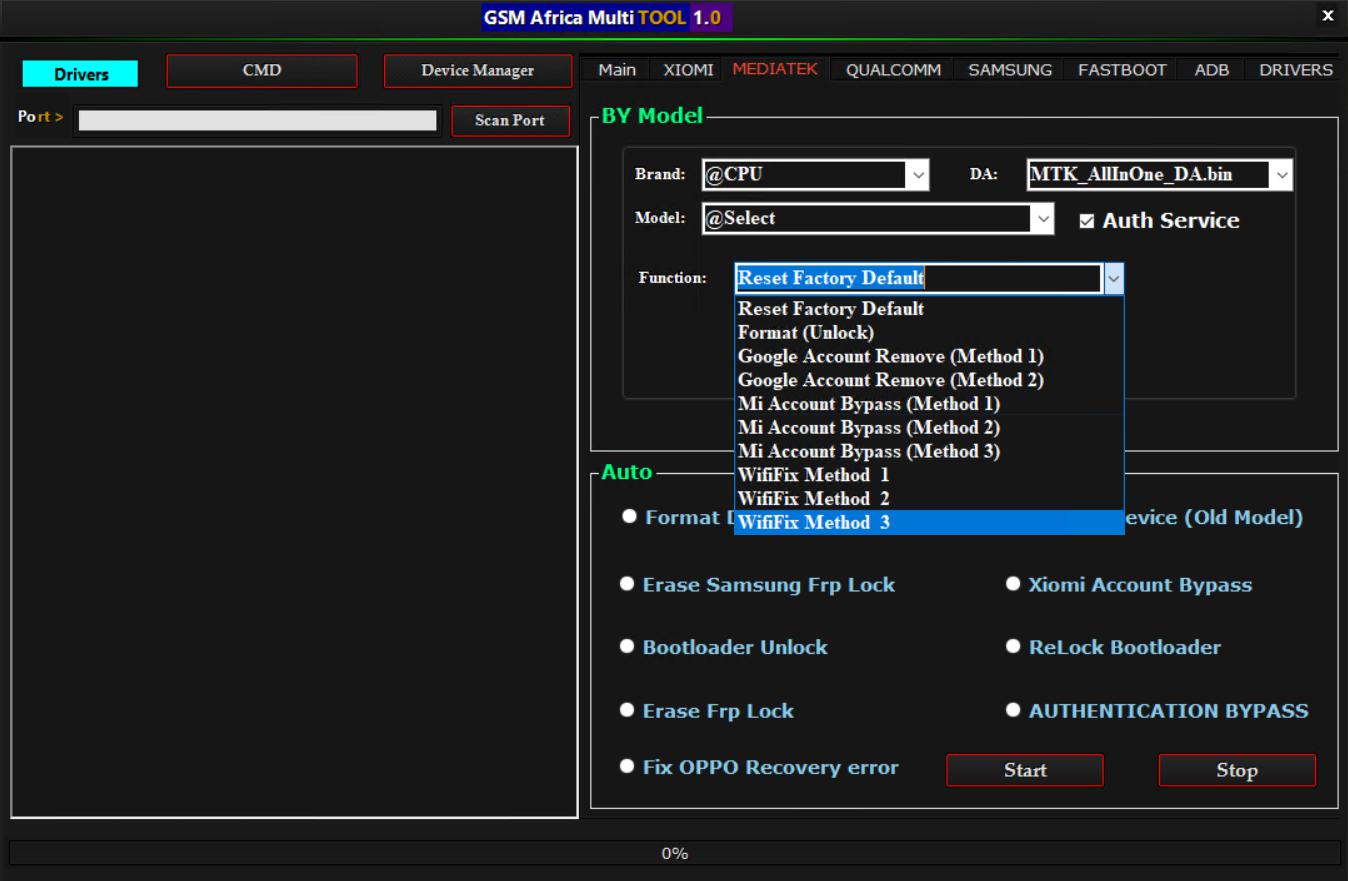This screenshot has width=1348, height=881.
Task: Open the DRIVERS tab
Action: [x=1295, y=70]
